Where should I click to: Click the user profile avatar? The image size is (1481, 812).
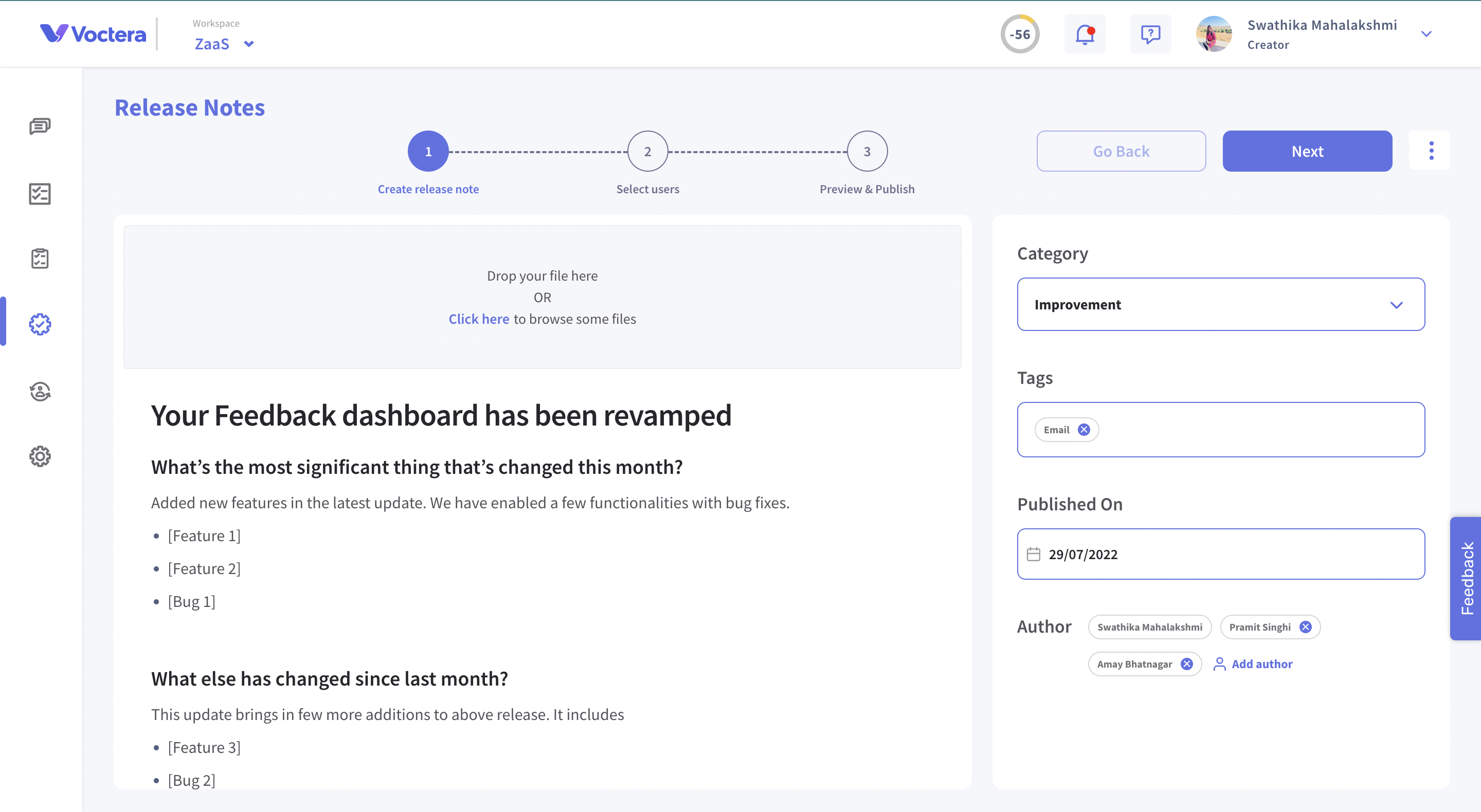coord(1214,34)
